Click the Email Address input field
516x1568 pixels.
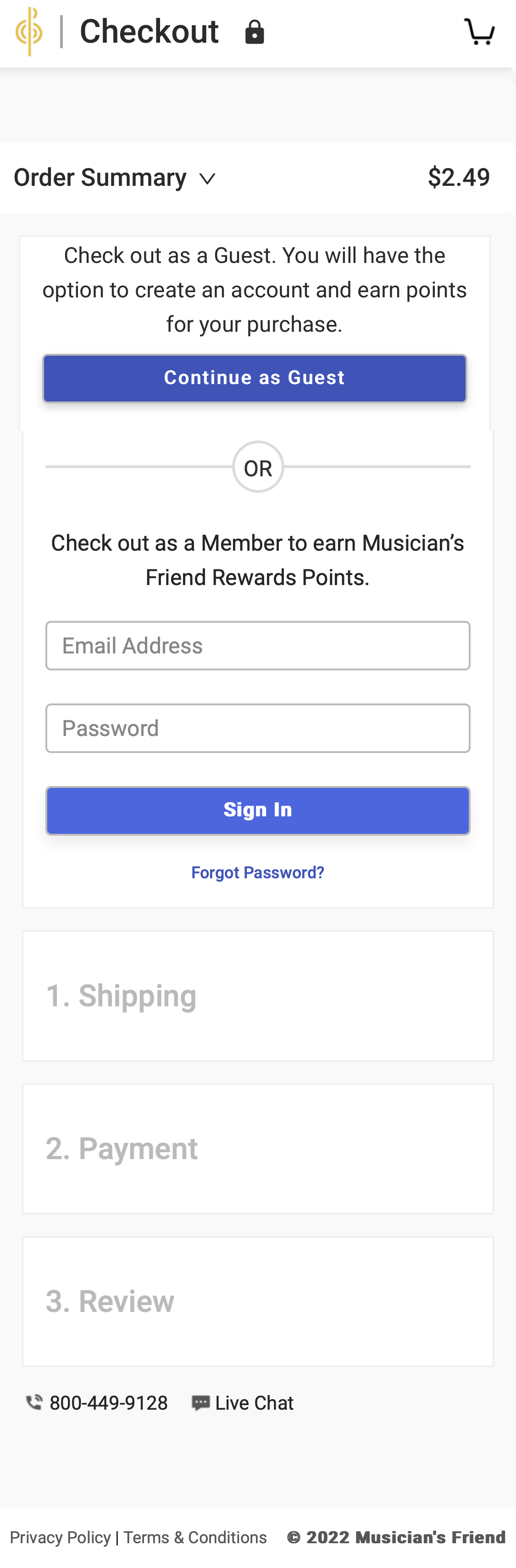click(258, 645)
